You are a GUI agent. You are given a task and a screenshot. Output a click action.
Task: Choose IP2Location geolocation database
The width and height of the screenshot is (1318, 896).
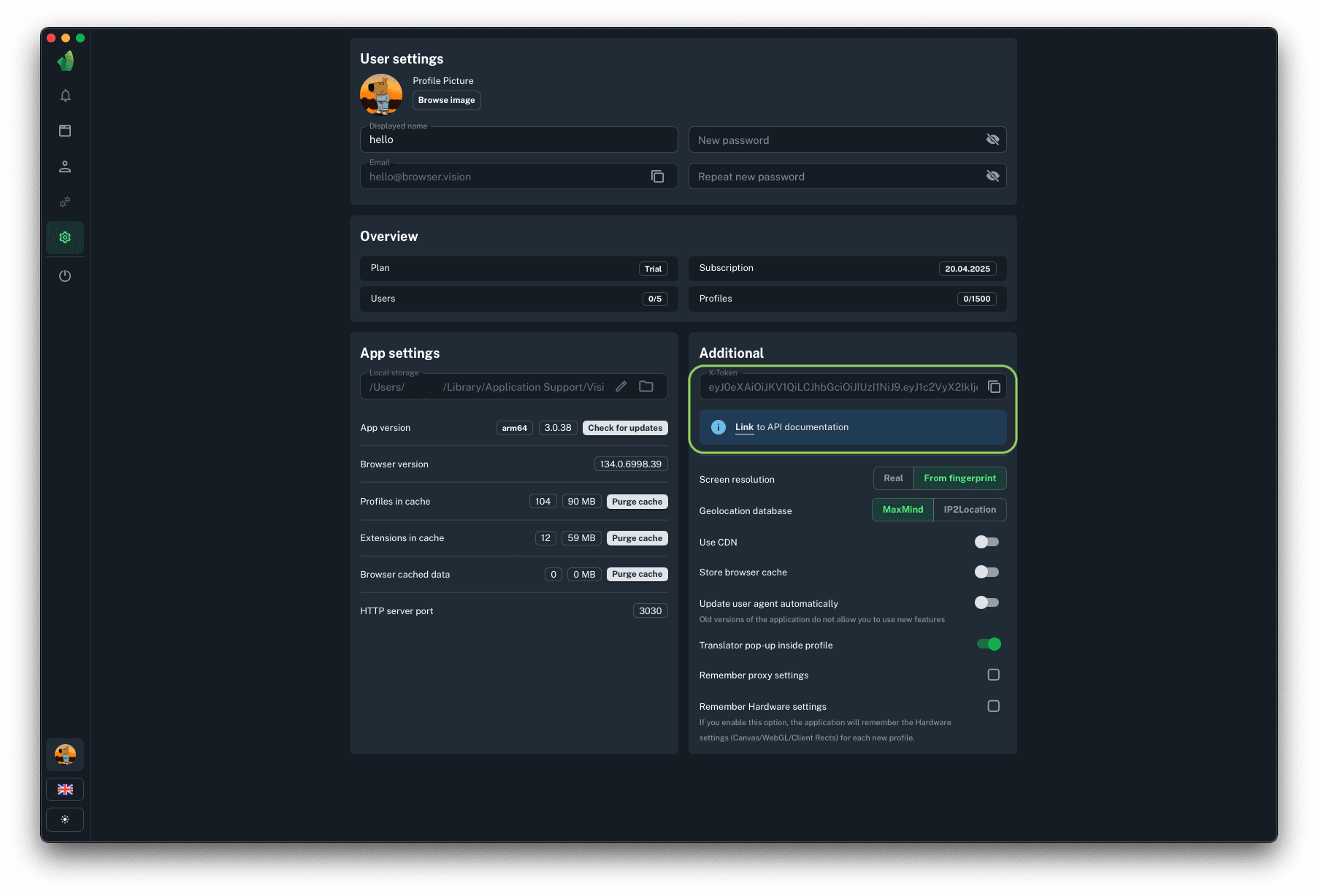969,510
